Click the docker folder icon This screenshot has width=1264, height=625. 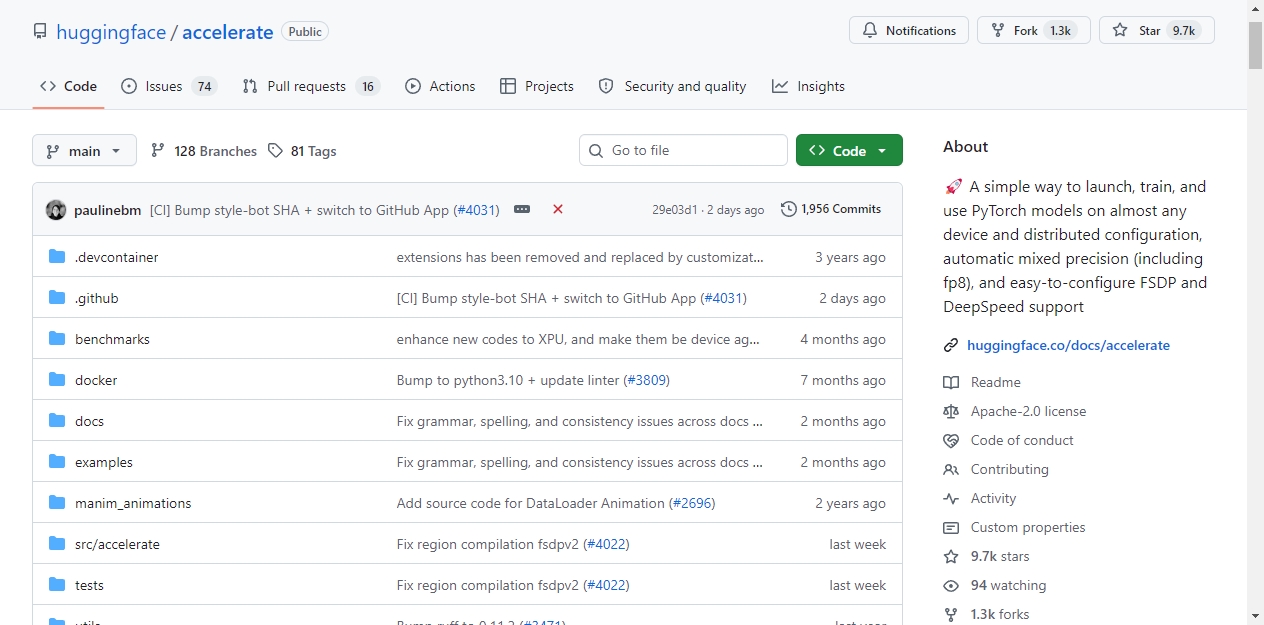pyautogui.click(x=57, y=380)
